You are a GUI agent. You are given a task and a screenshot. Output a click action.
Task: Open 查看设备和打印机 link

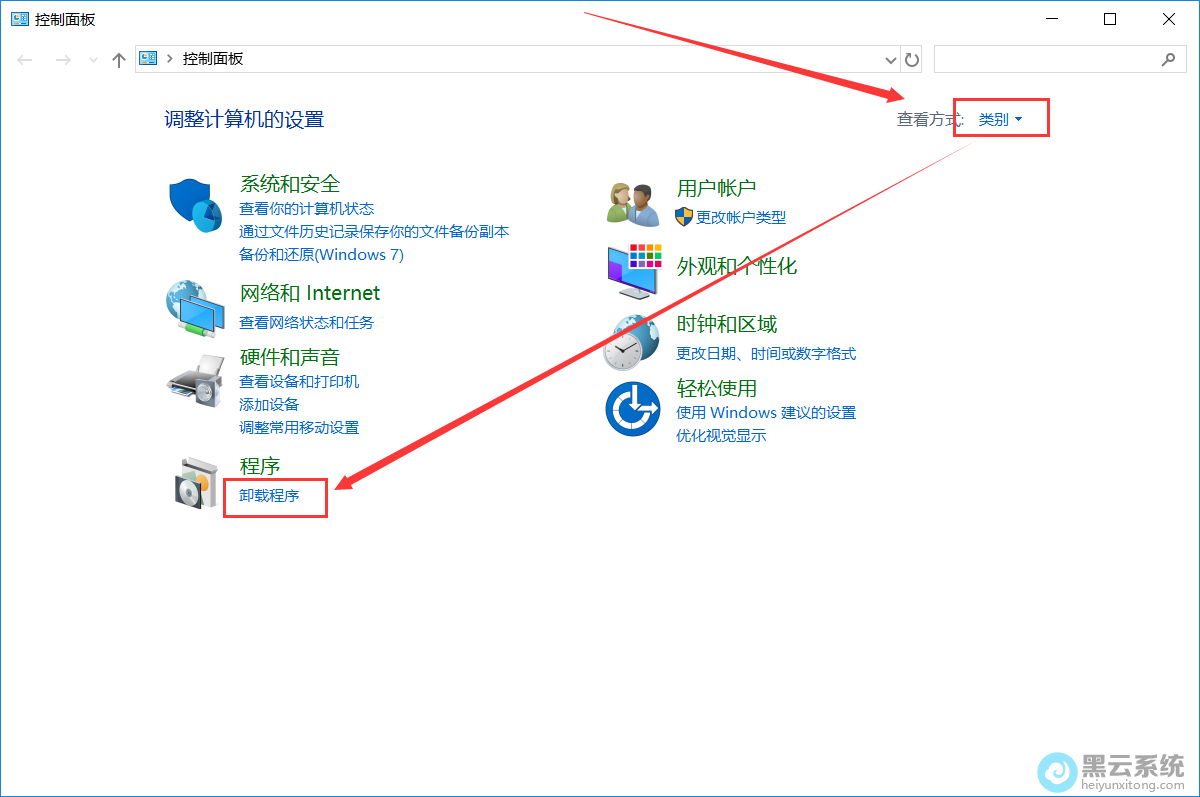[x=299, y=381]
